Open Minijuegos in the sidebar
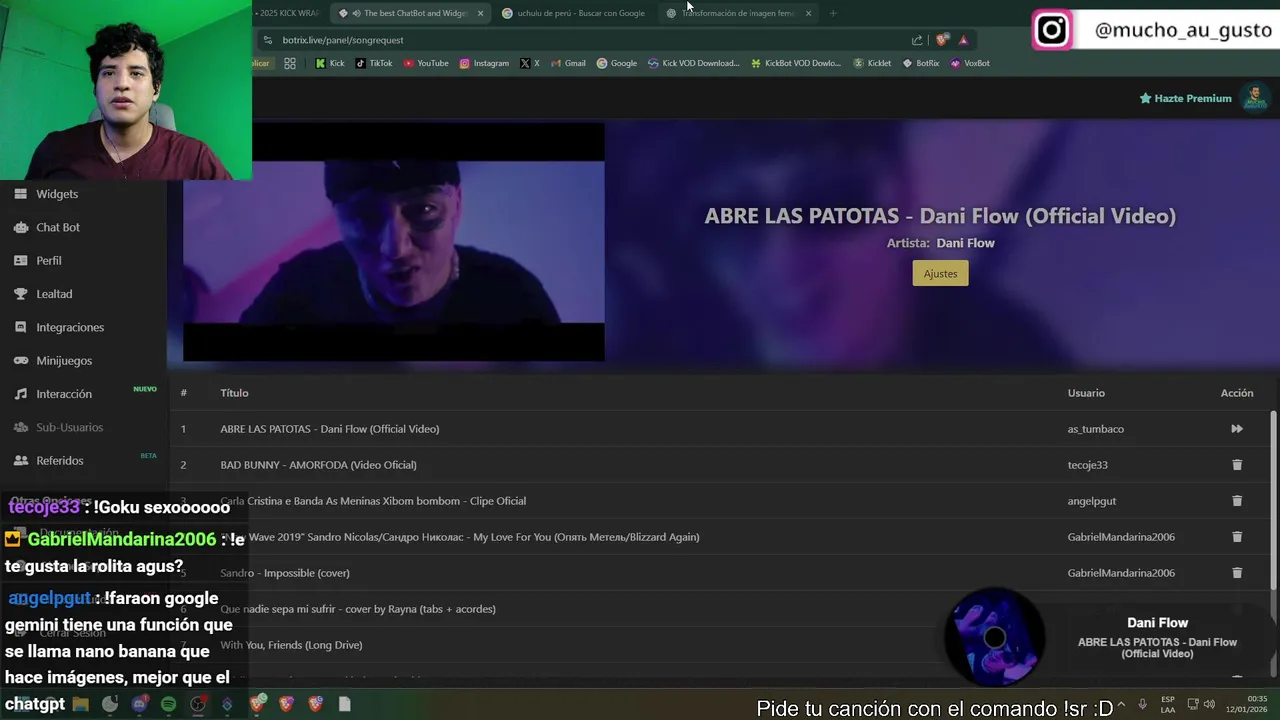Screen dimensions: 1280x720 point(64,360)
